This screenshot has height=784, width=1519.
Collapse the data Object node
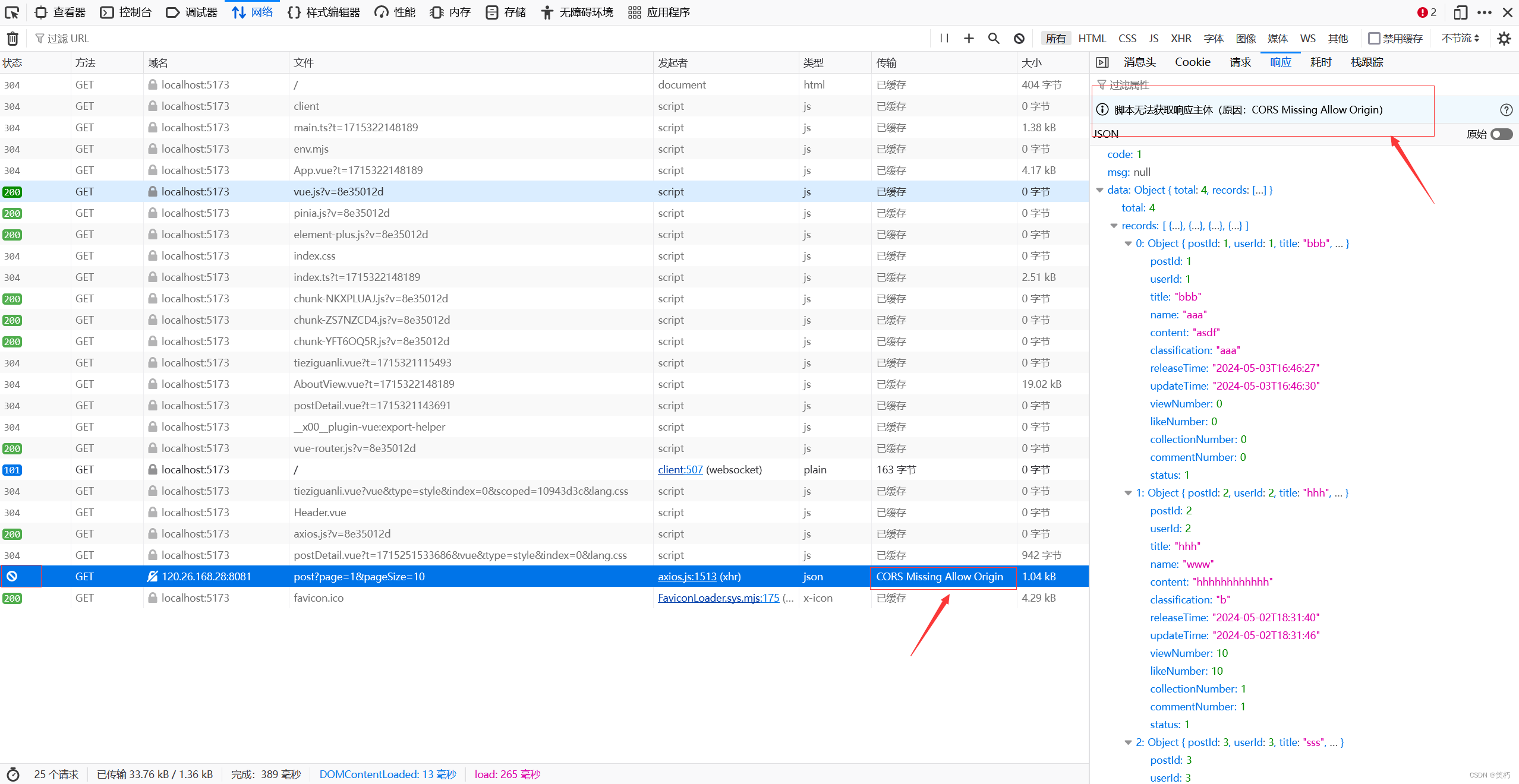(1099, 190)
